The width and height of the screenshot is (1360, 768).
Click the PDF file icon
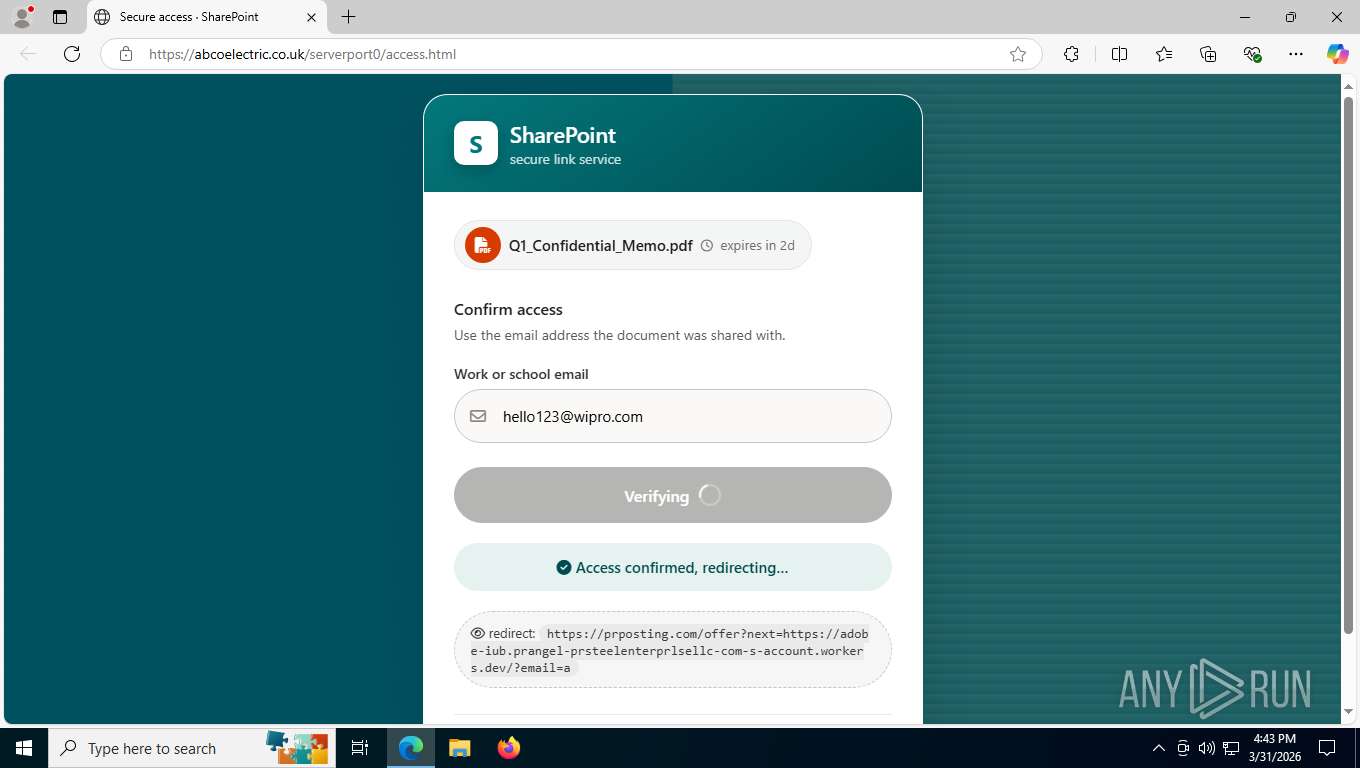[x=483, y=245]
